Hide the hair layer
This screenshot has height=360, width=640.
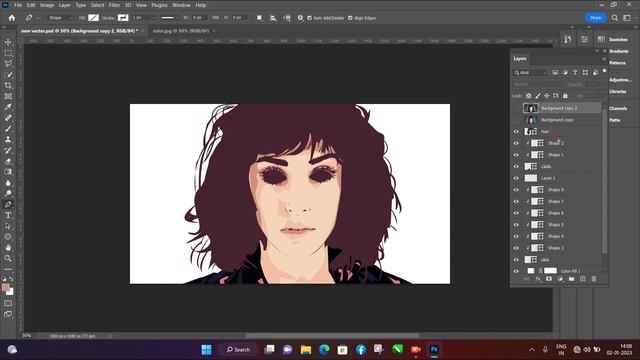coord(516,131)
